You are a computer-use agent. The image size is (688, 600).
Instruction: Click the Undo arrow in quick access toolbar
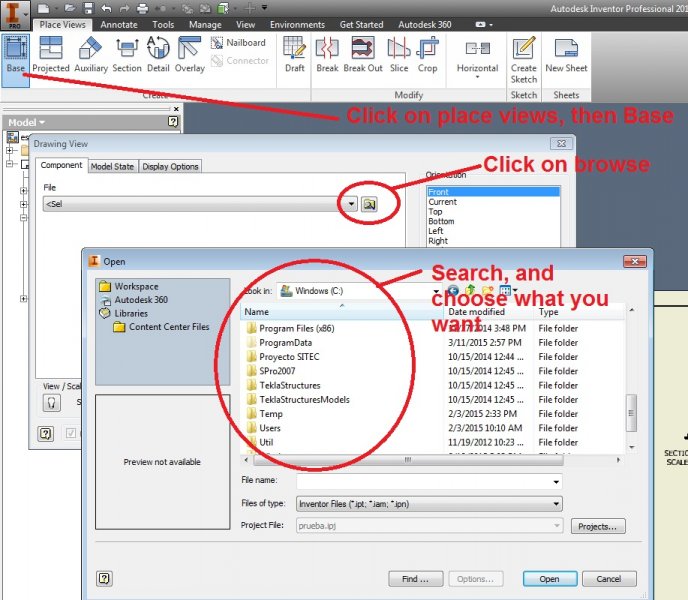[x=106, y=8]
